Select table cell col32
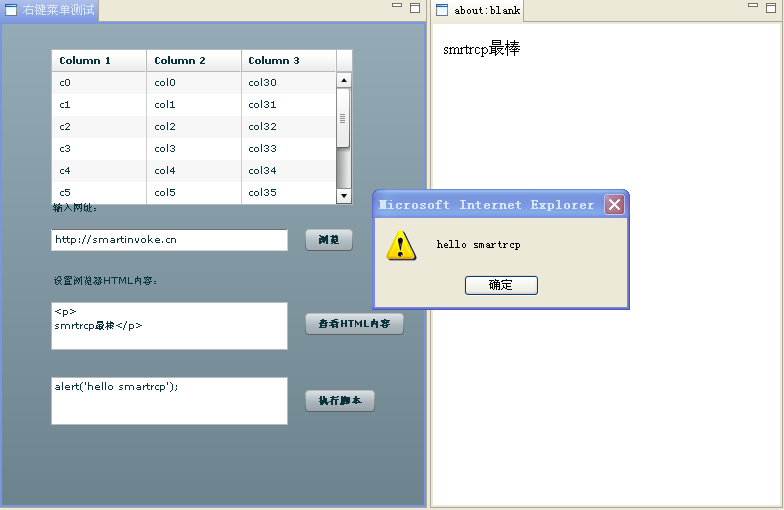784x510 pixels. pos(288,126)
